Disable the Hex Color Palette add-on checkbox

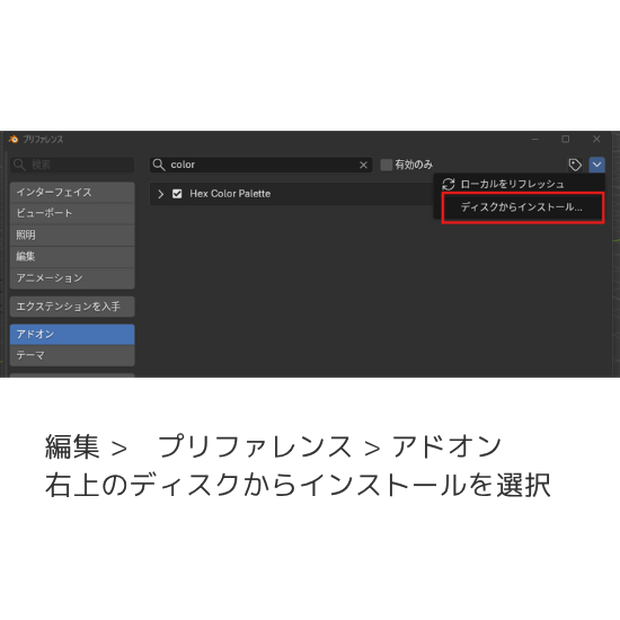click(177, 194)
